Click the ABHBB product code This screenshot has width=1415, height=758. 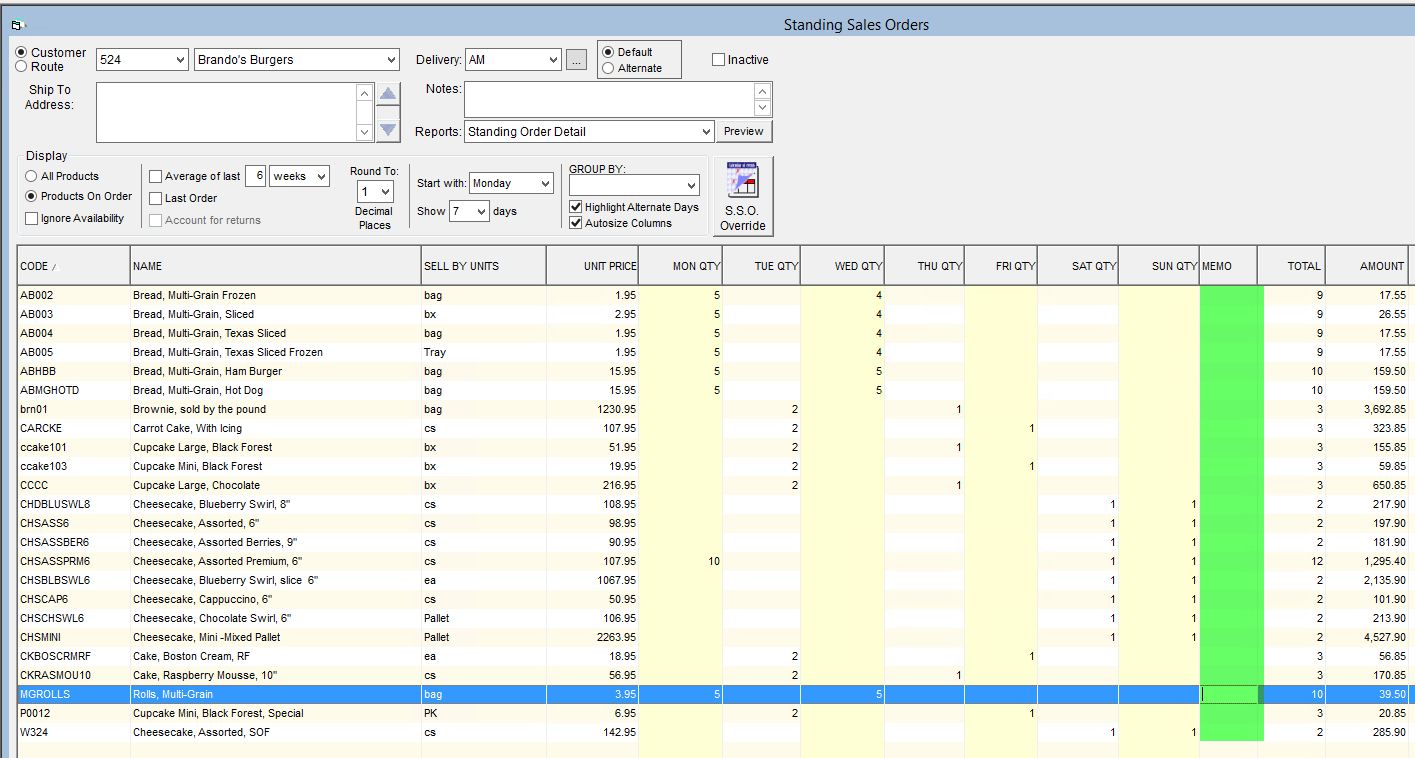(74, 371)
